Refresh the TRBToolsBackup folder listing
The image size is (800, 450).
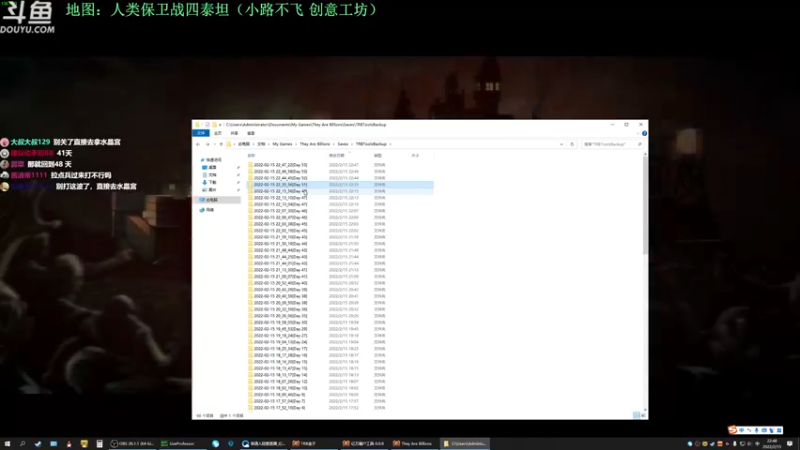pyautogui.click(x=572, y=144)
